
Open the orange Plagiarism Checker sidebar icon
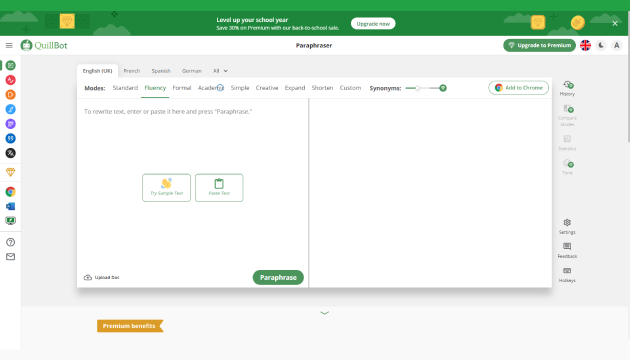coord(10,95)
